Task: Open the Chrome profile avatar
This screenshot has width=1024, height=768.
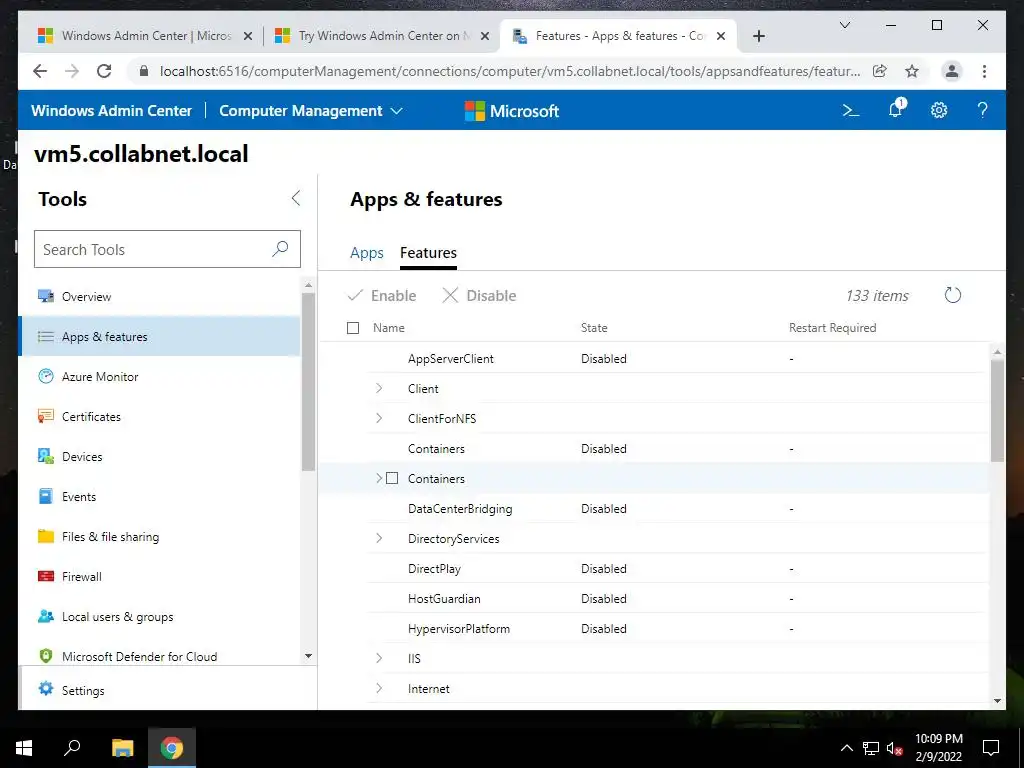Action: pyautogui.click(x=952, y=71)
